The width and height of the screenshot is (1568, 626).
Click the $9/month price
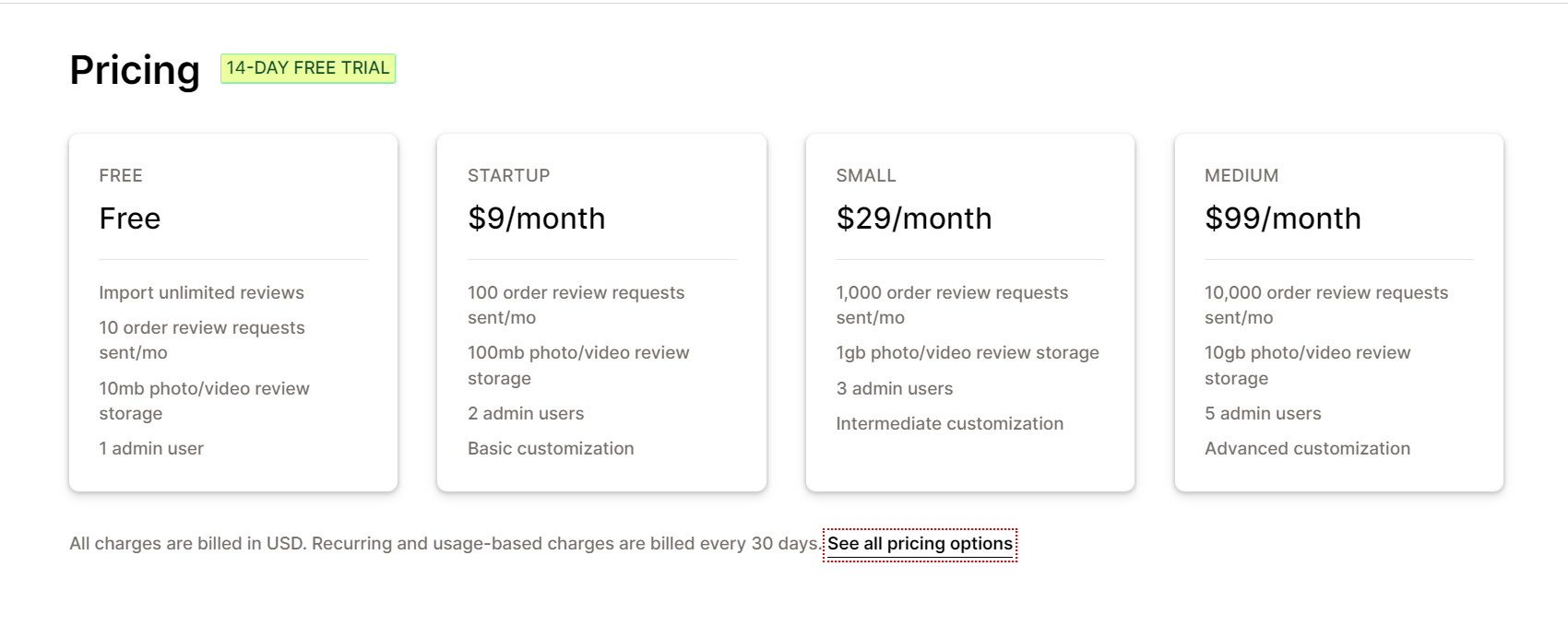tap(536, 219)
